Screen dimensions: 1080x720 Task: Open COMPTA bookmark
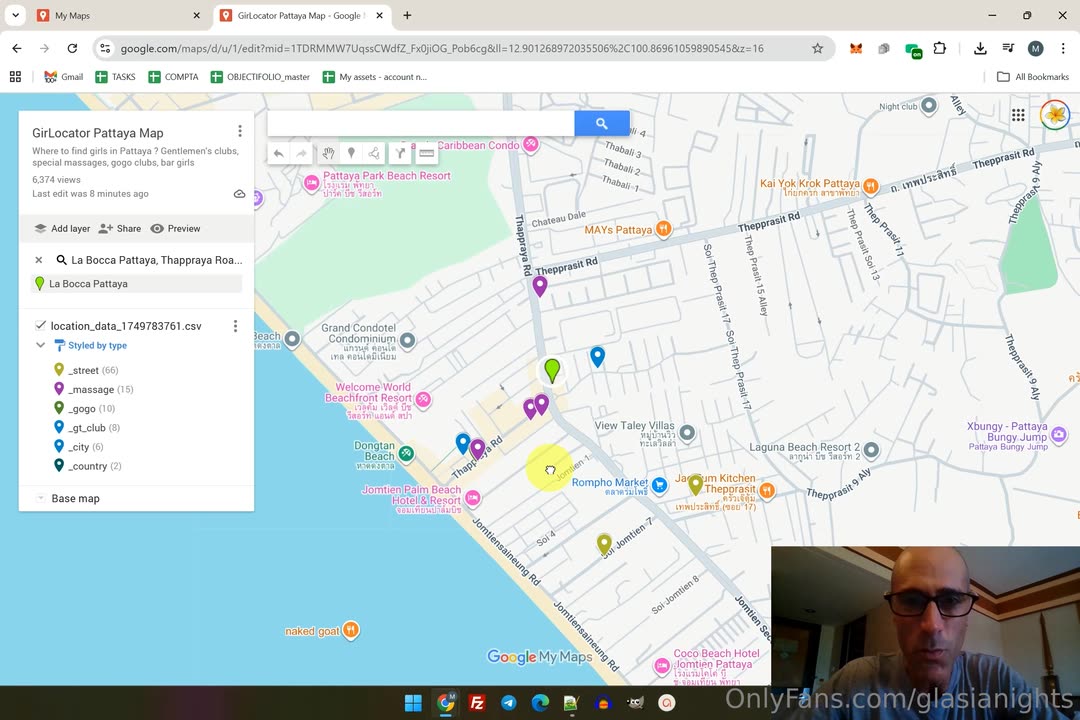(174, 77)
